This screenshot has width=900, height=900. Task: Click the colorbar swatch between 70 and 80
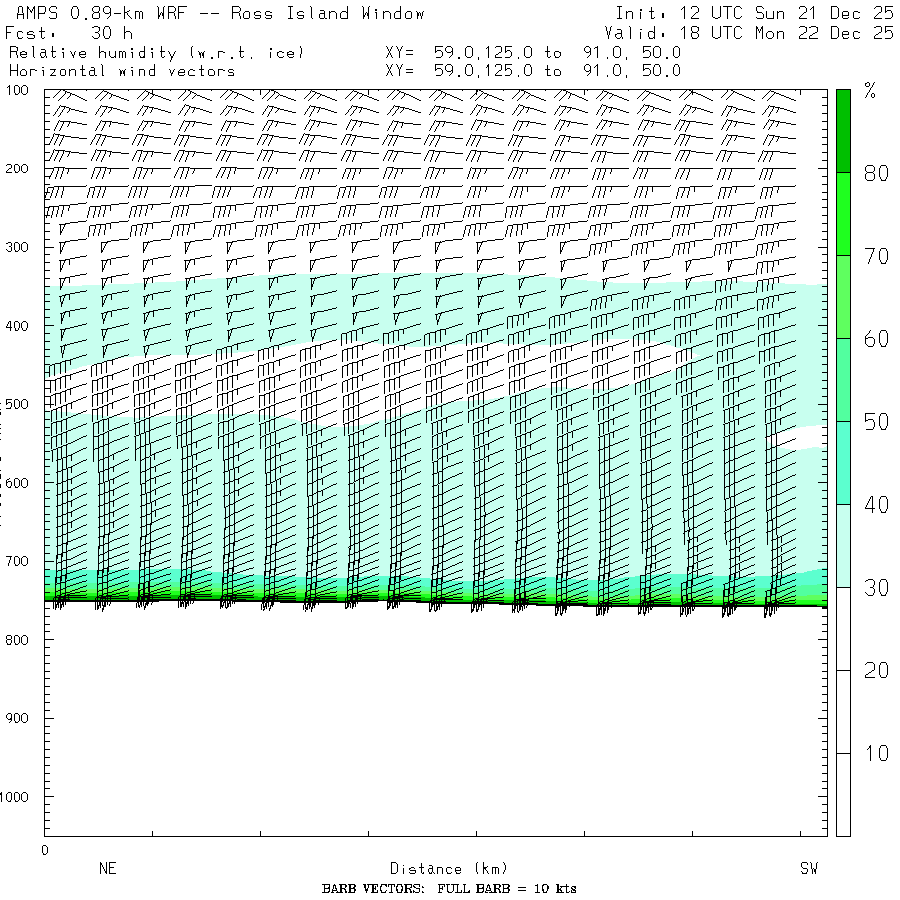click(x=843, y=213)
